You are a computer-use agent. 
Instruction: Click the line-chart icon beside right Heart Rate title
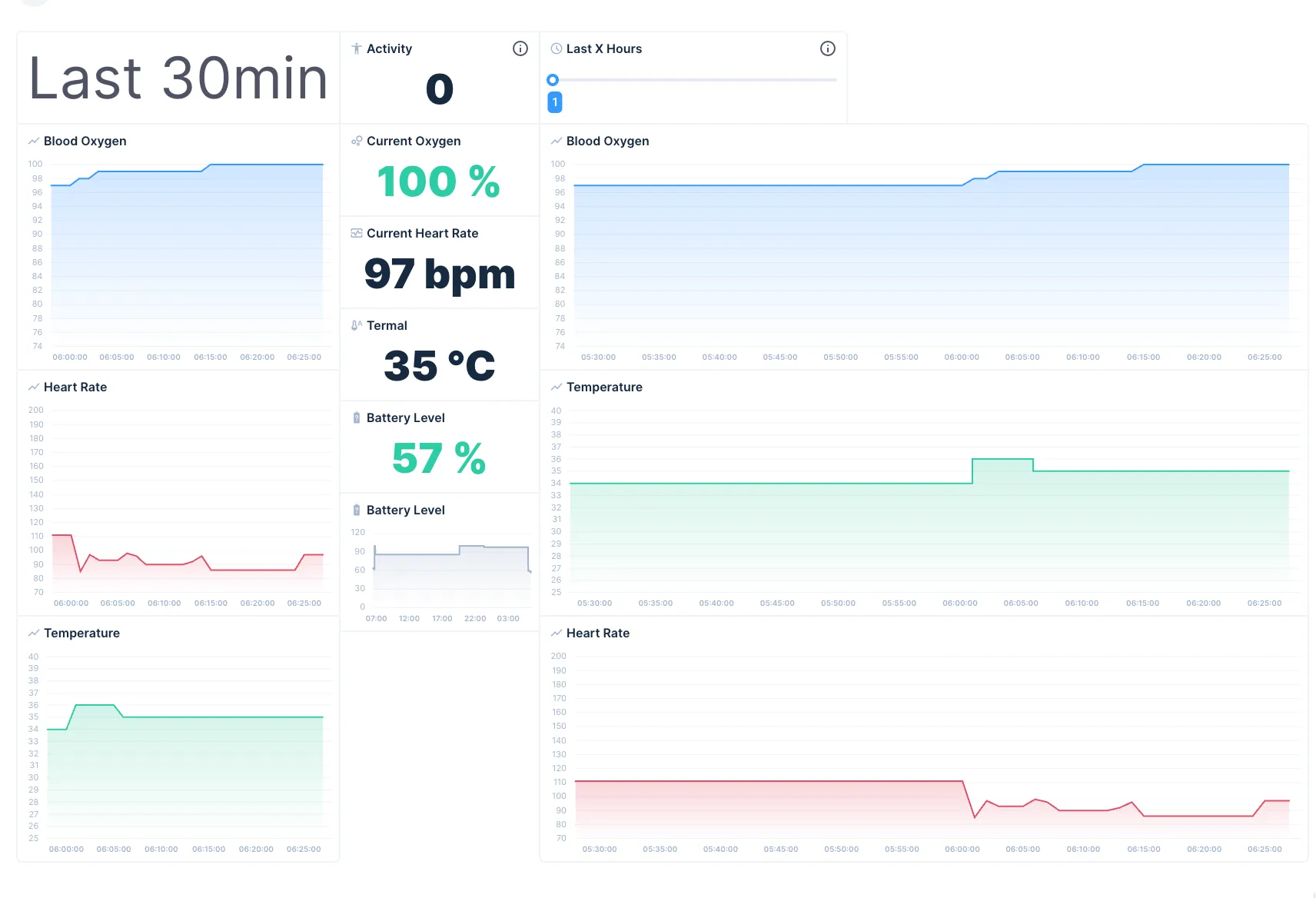(555, 633)
